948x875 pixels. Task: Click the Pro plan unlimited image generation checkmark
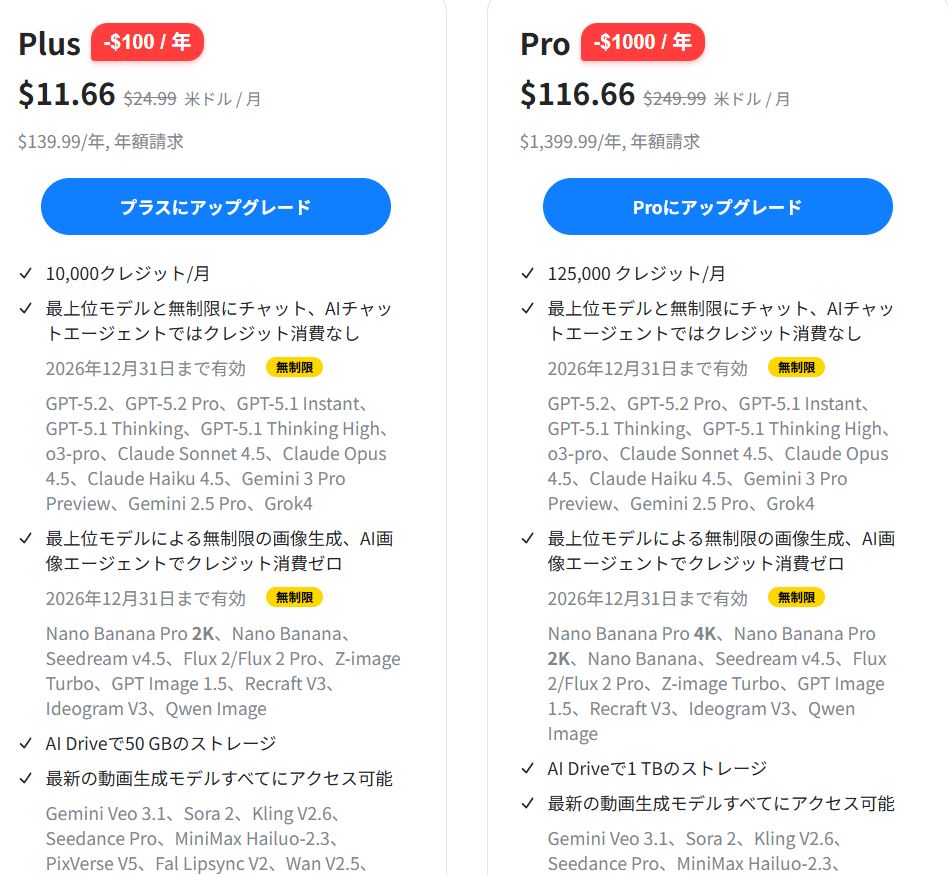(528, 539)
